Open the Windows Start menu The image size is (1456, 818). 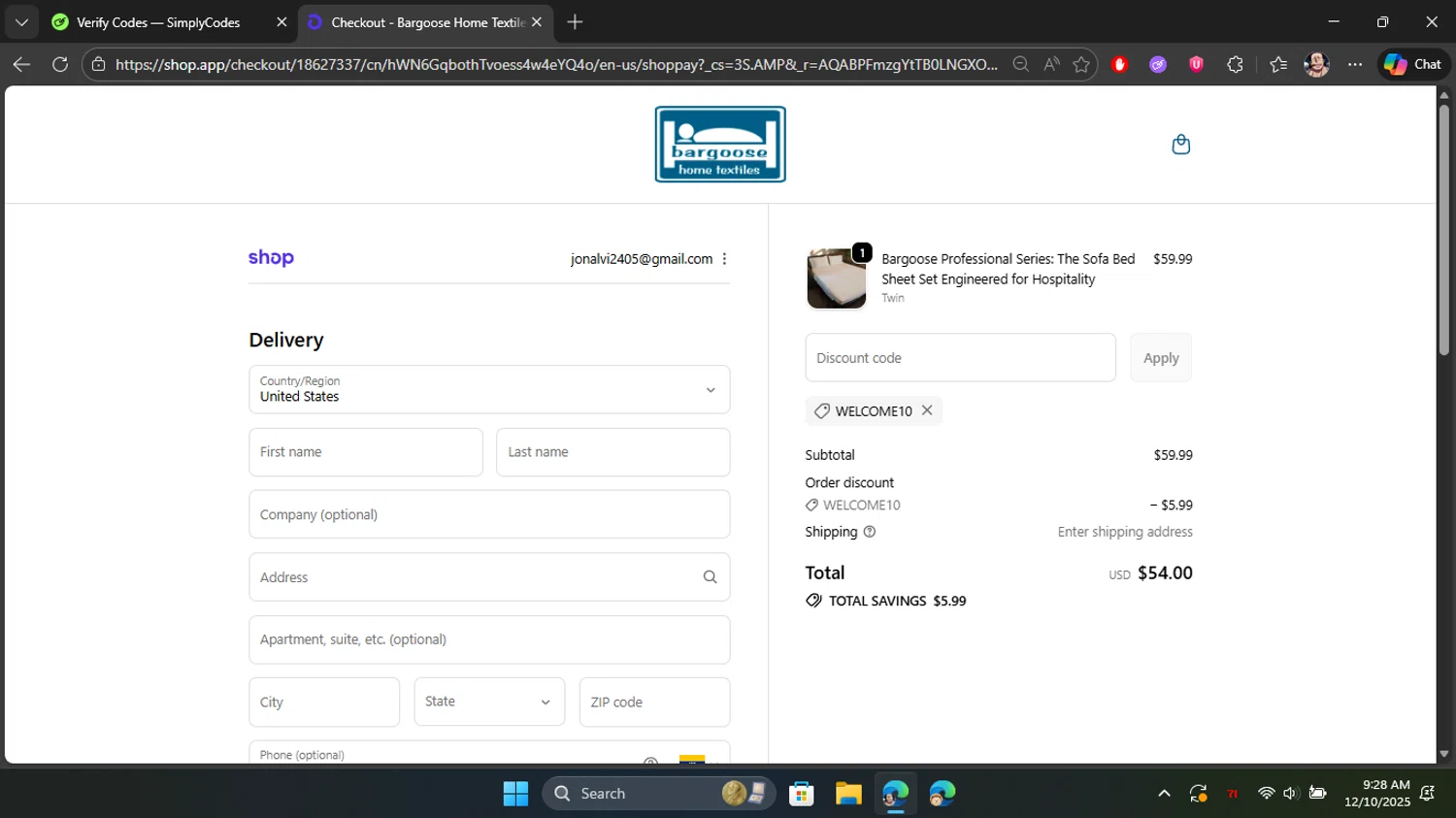click(515, 794)
